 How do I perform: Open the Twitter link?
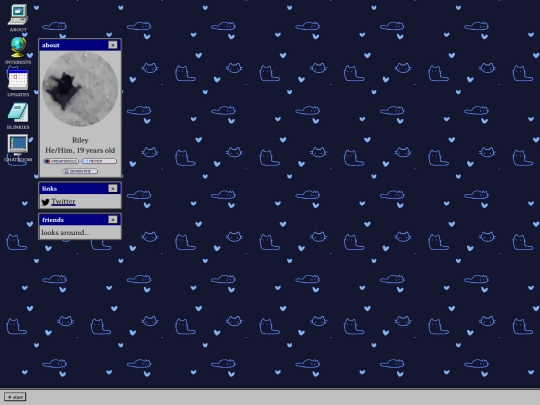[x=63, y=201]
